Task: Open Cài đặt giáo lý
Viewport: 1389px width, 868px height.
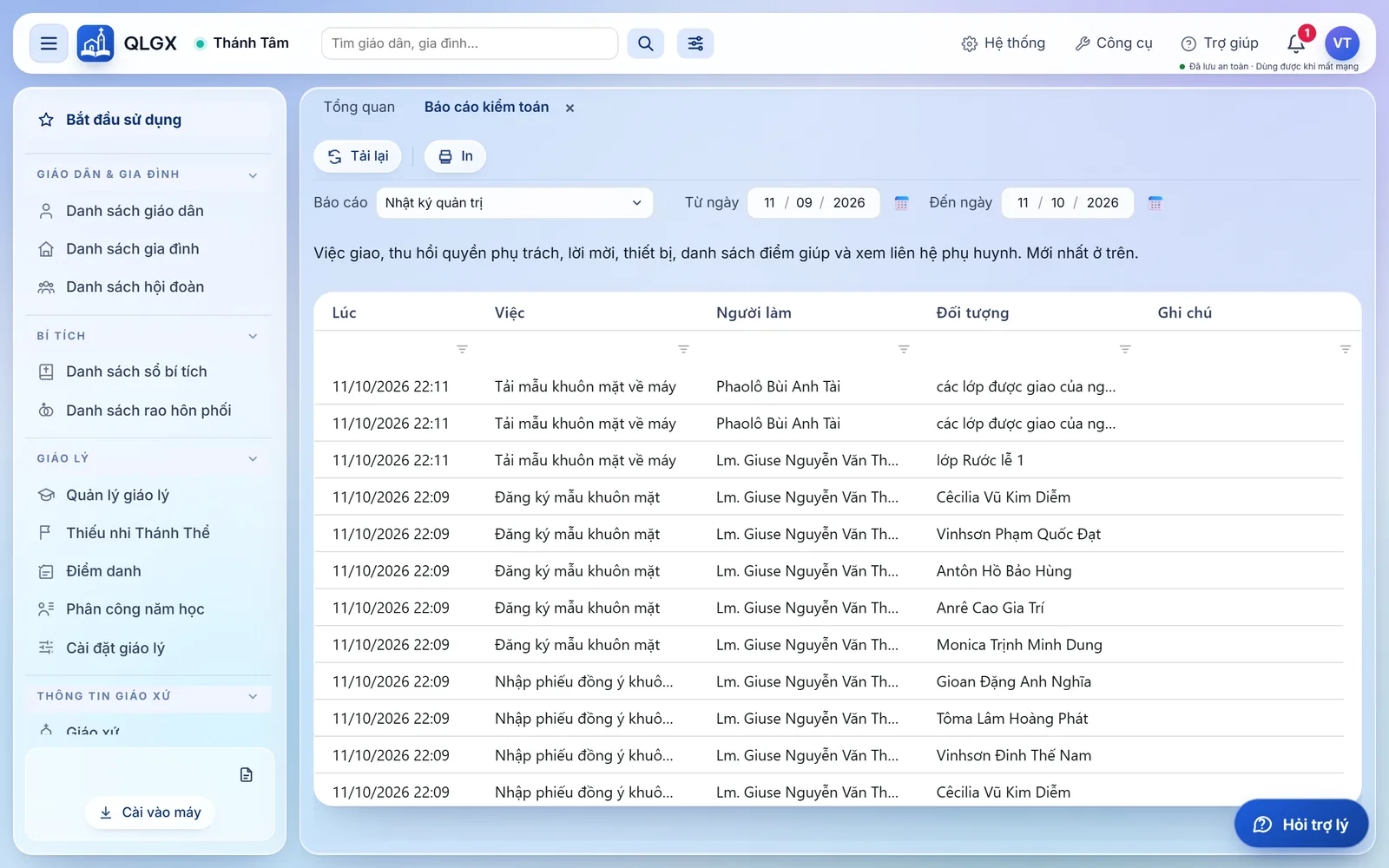Action: tap(148, 648)
